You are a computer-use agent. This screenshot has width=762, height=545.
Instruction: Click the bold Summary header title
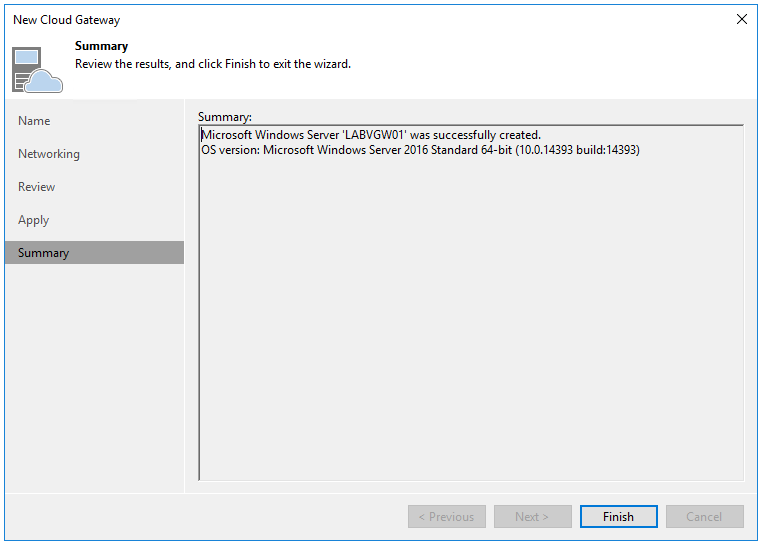[101, 46]
